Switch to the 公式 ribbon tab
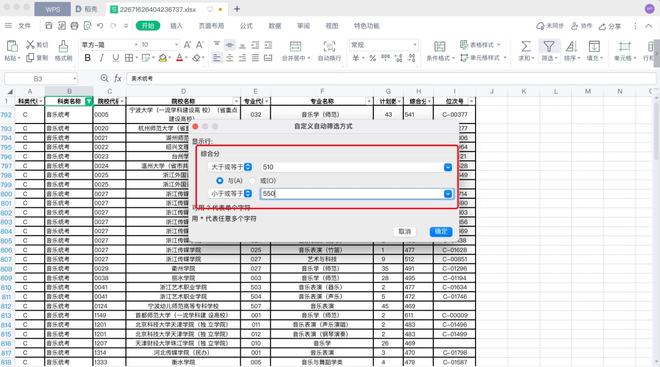 (246, 26)
